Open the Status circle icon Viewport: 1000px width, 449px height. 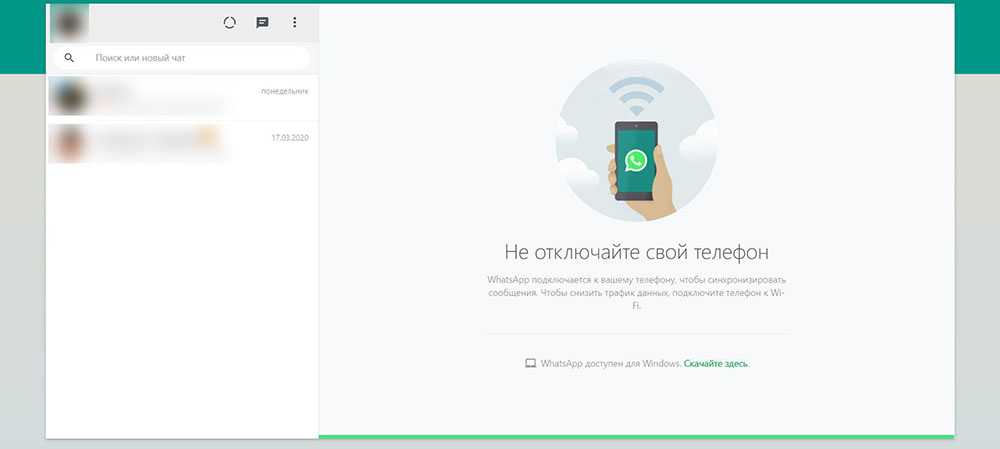coord(229,23)
